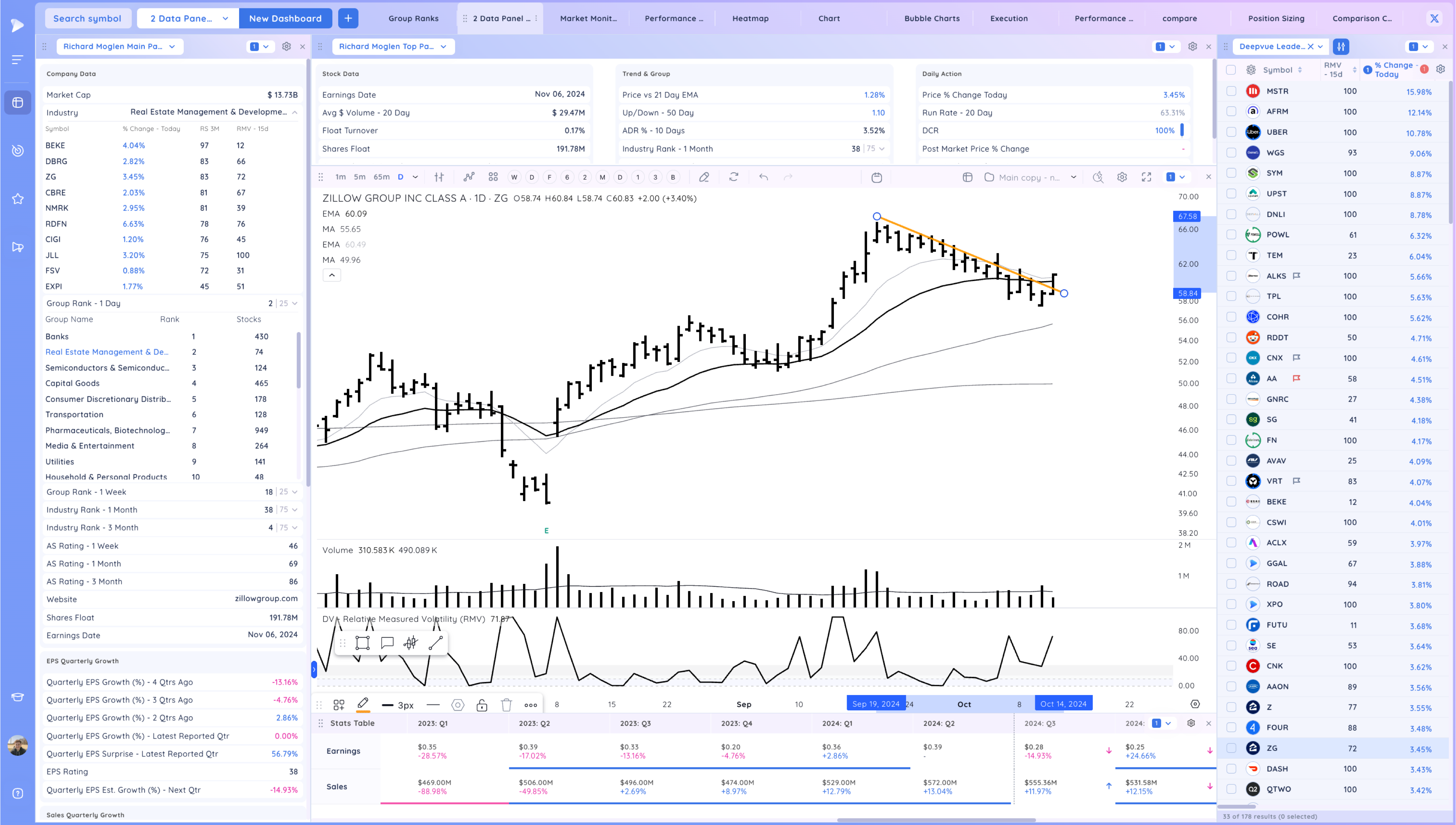Click the Search symbol field
The height and width of the screenshot is (825, 1456).
point(87,18)
